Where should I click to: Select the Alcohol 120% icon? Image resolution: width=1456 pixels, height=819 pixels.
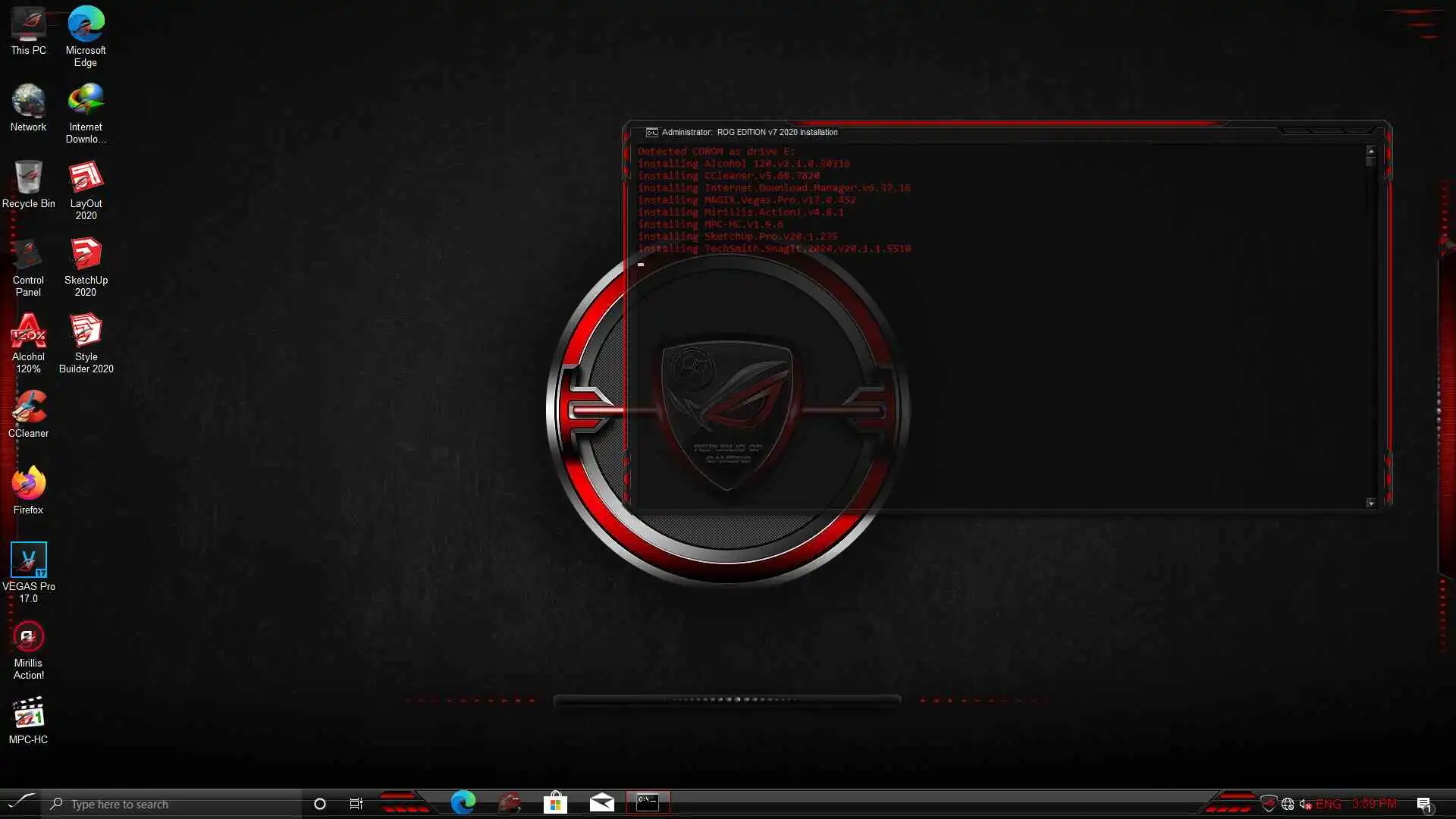pos(28,331)
